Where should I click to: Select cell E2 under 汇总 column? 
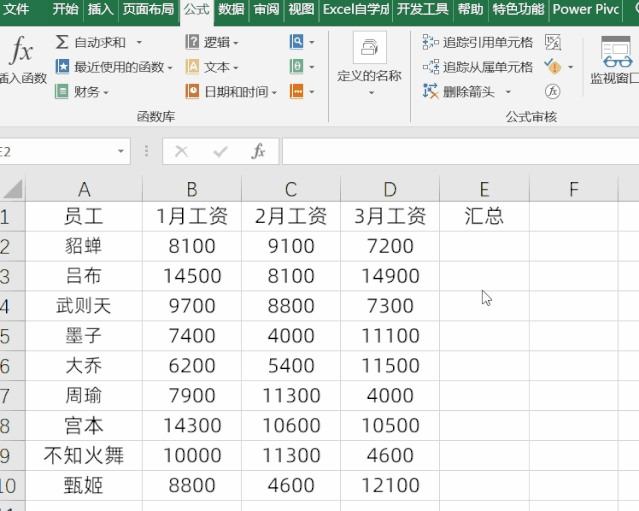click(484, 246)
